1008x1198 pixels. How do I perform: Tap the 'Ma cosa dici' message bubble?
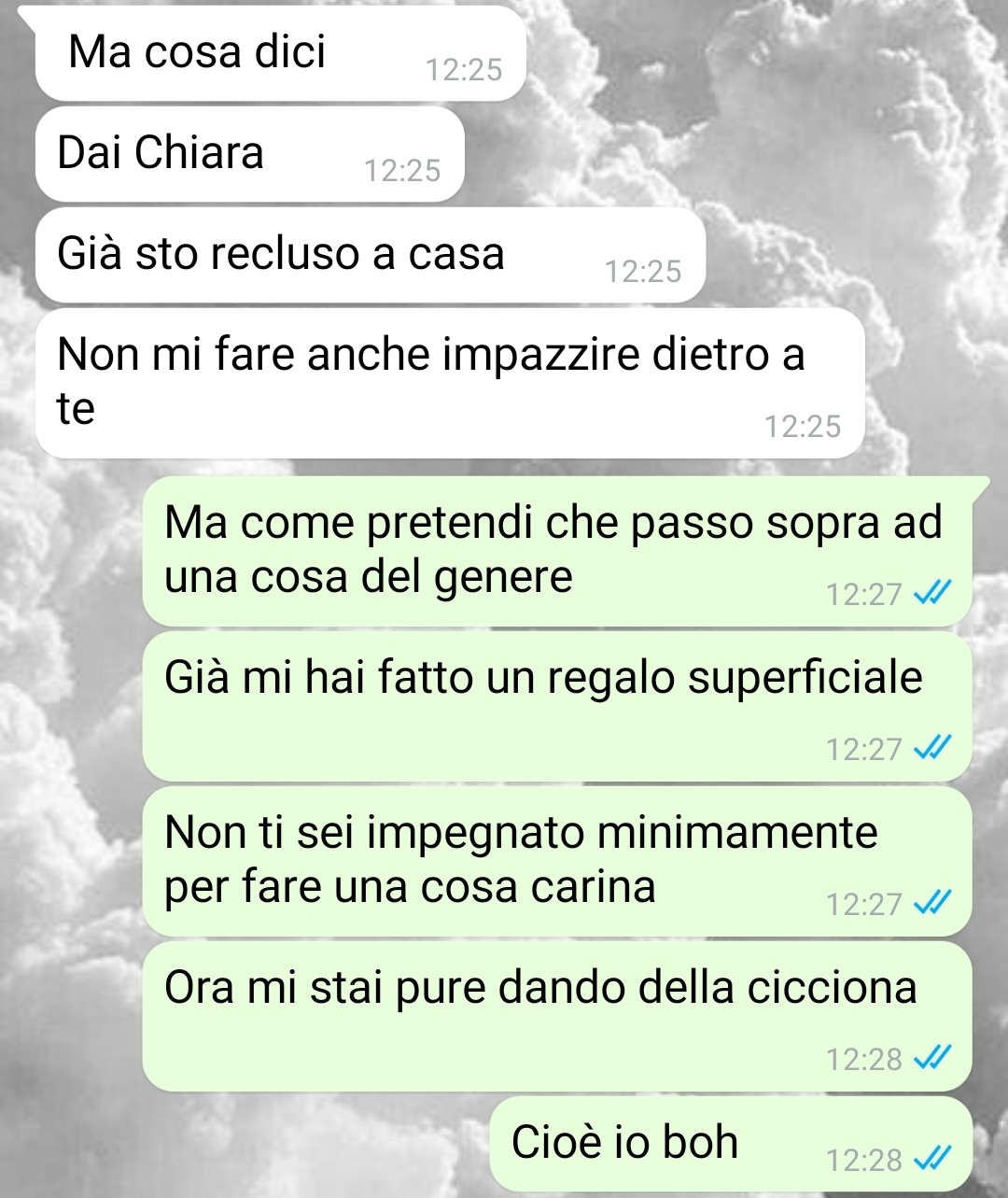pyautogui.click(x=278, y=52)
